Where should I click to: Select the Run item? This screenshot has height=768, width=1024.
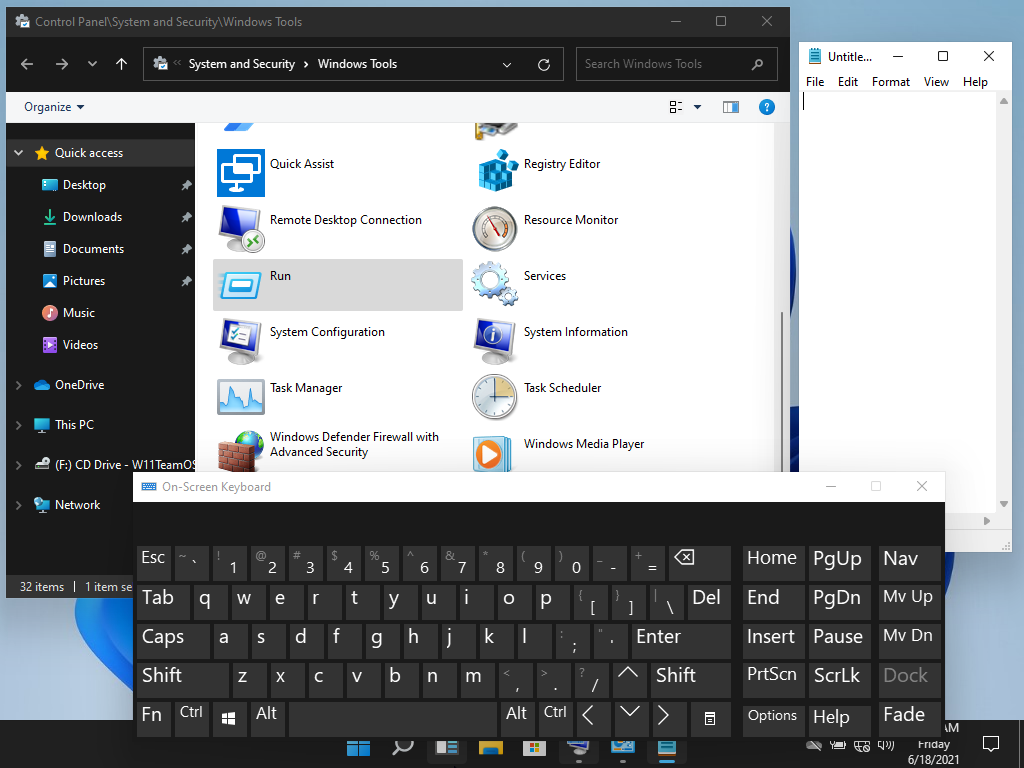coord(338,285)
